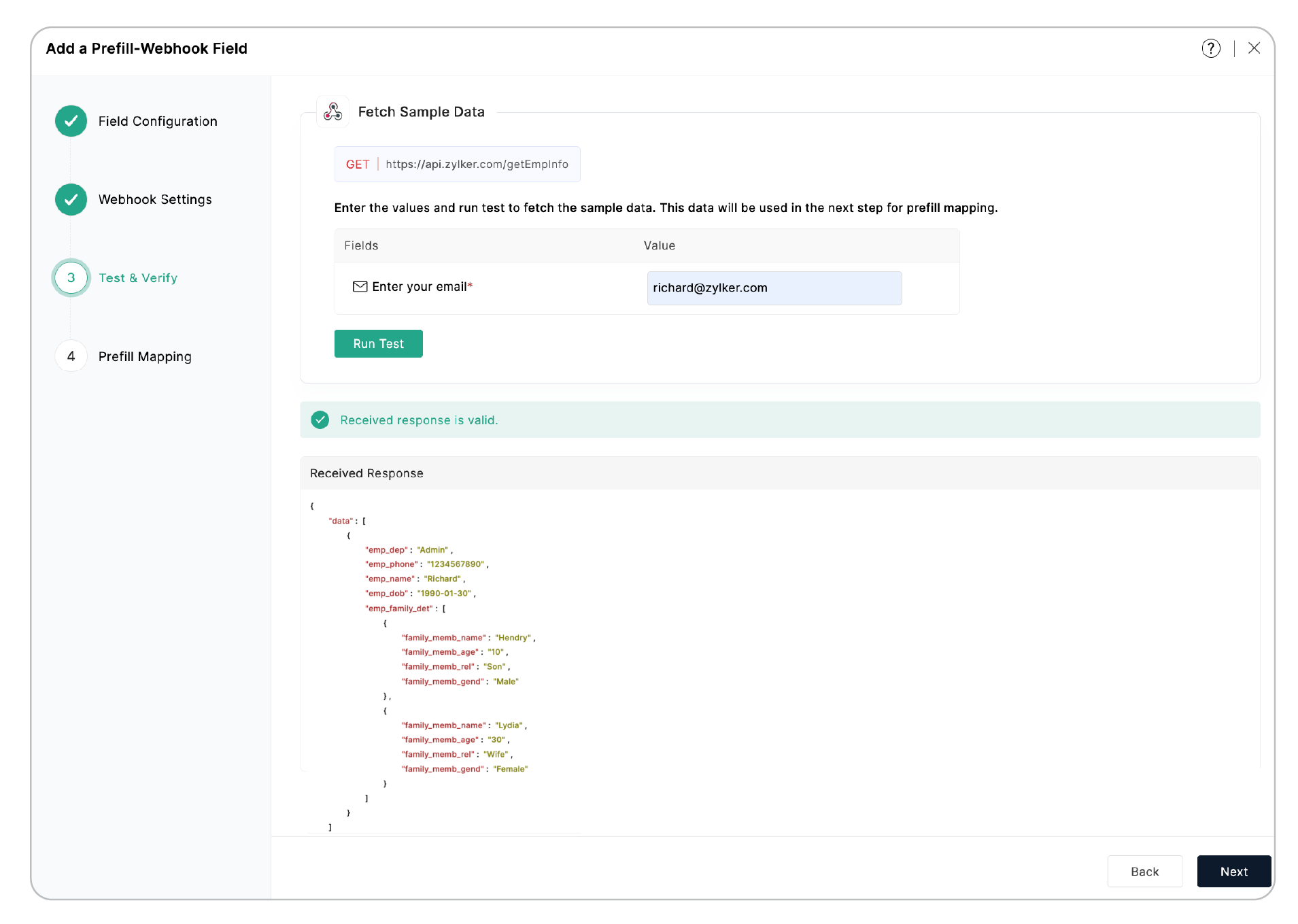The image size is (1298, 924).
Task: Click the "data" key in the response
Action: (x=341, y=521)
